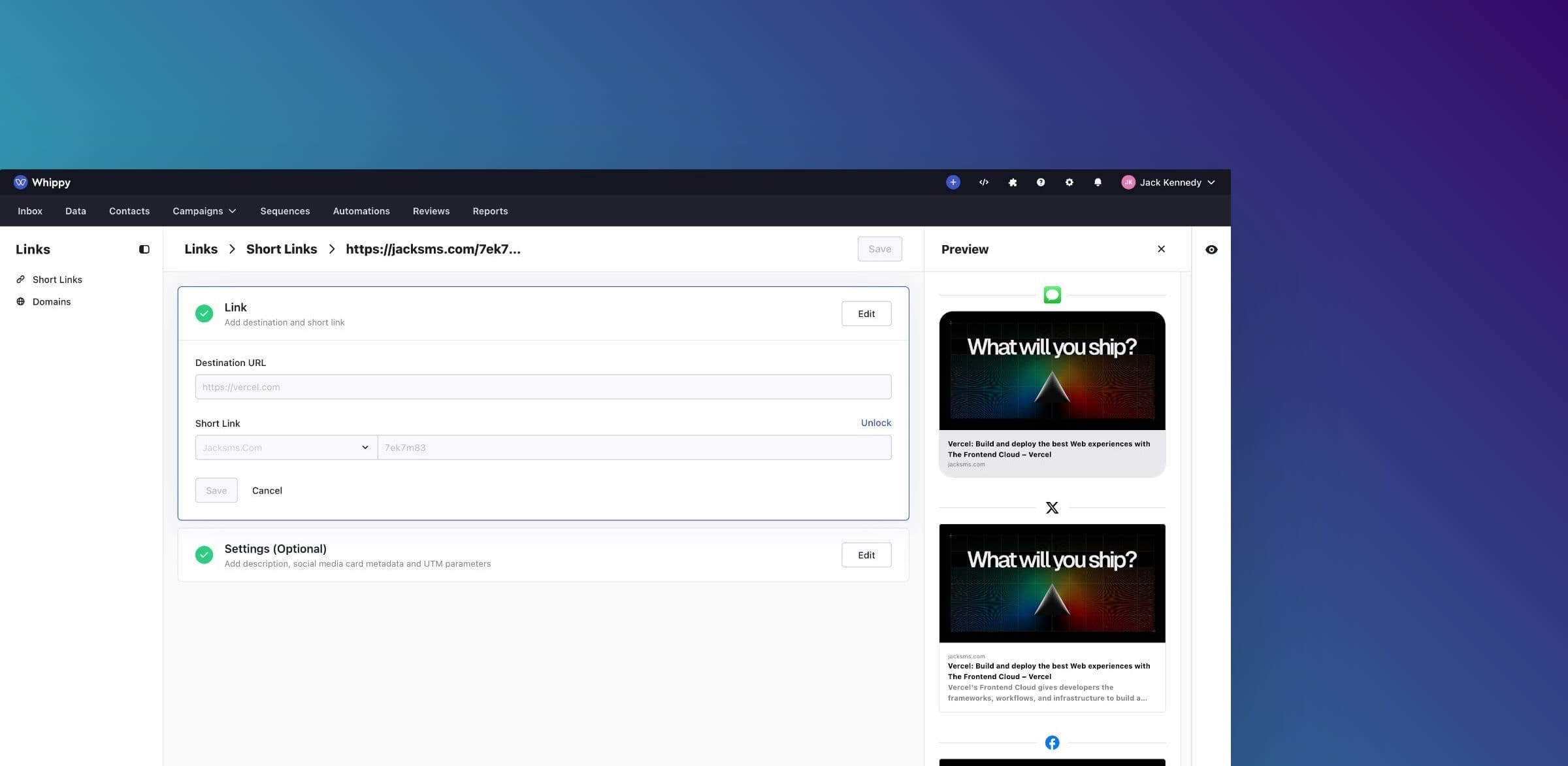Click the blue plus create button
The height and width of the screenshot is (766, 1568).
[953, 182]
